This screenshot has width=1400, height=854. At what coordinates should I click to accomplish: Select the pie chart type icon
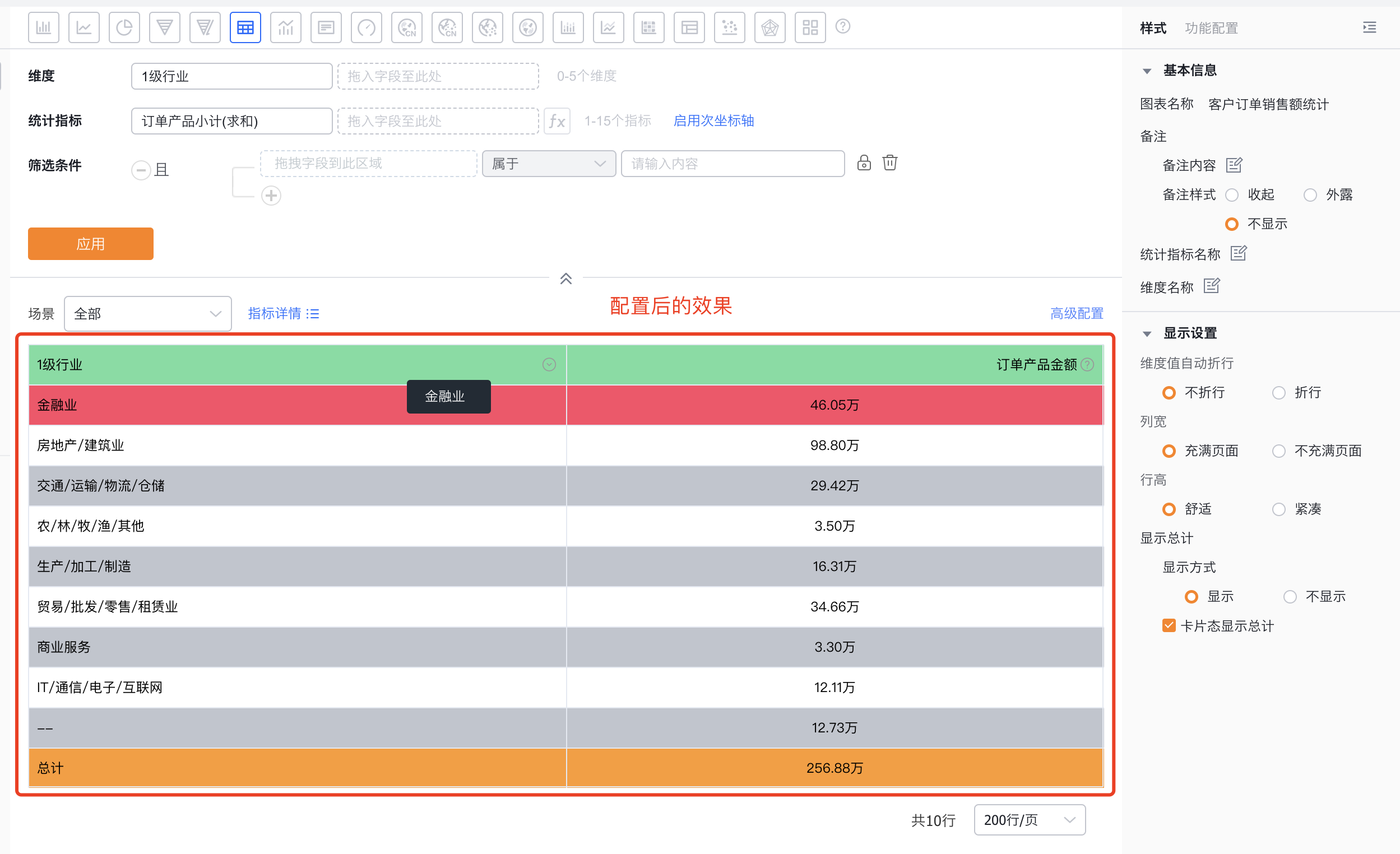click(x=124, y=27)
